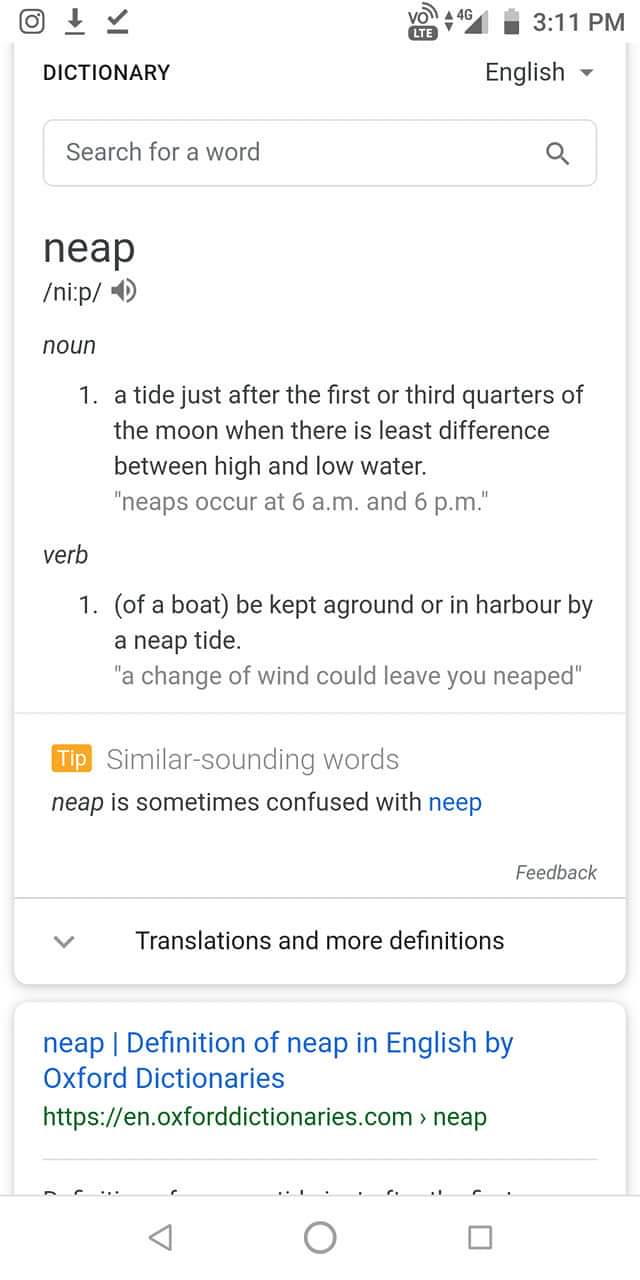
Task: Open recent apps with the square button
Action: click(480, 1237)
